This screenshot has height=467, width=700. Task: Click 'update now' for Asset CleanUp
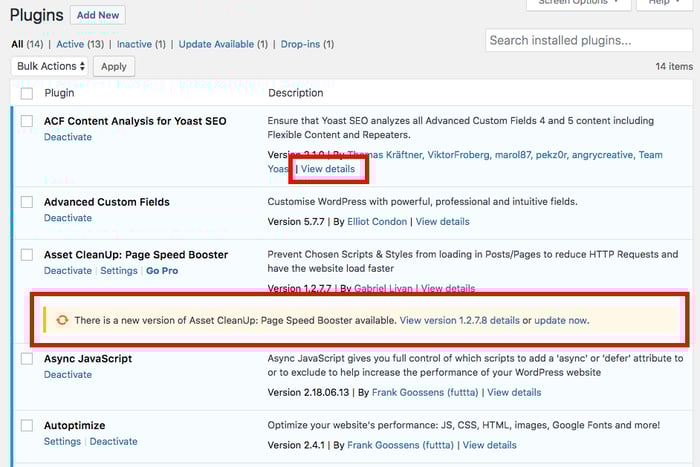561,320
